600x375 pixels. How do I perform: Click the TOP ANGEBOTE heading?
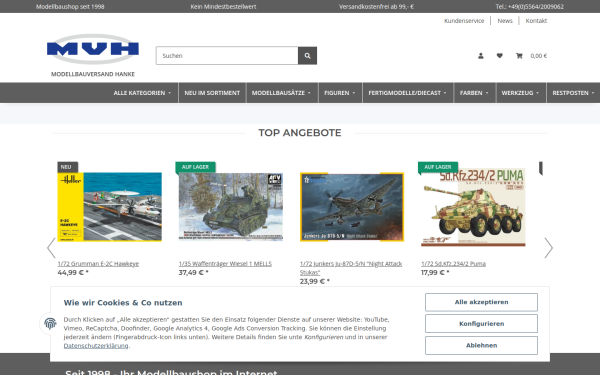(x=300, y=133)
